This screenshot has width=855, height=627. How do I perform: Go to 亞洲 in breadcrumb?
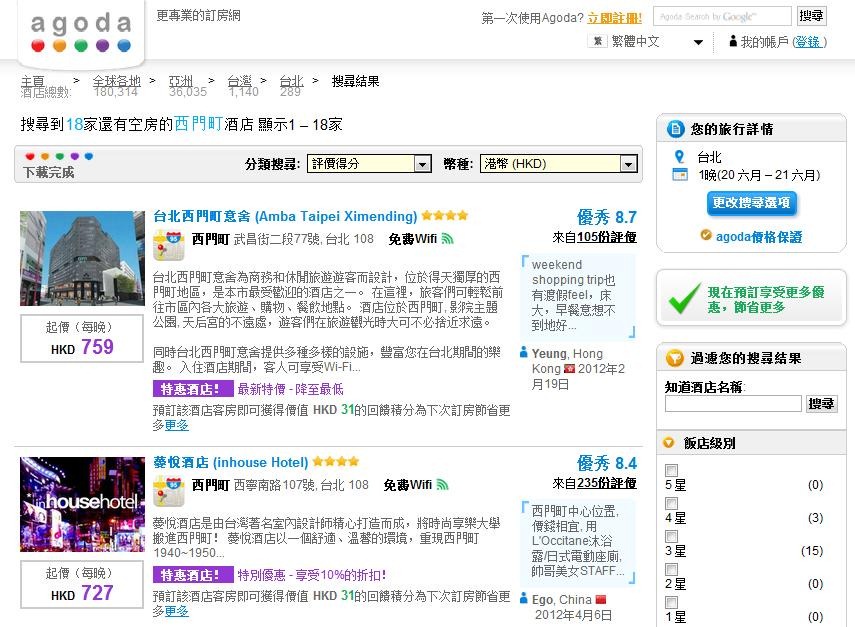pos(181,81)
